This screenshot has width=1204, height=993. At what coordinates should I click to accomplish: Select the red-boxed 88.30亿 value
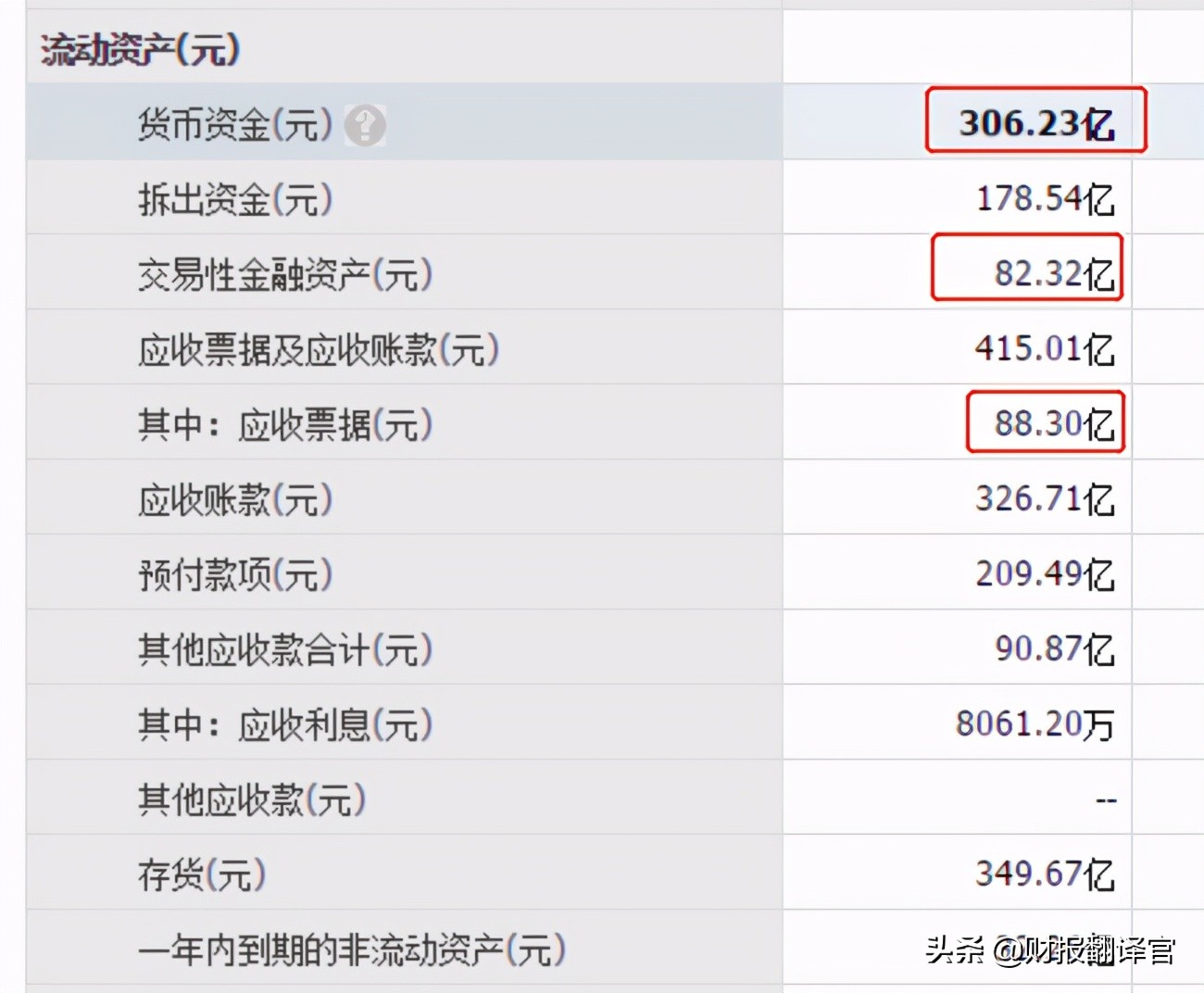click(1053, 423)
